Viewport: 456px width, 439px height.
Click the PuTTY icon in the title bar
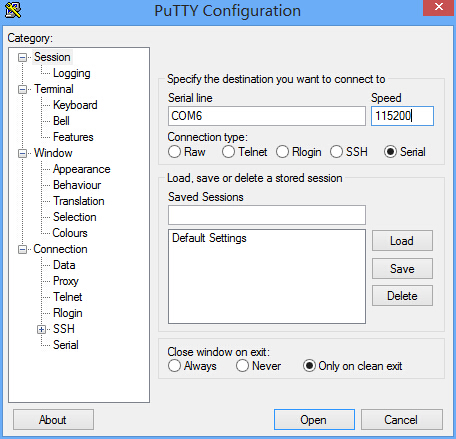[x=13, y=10]
